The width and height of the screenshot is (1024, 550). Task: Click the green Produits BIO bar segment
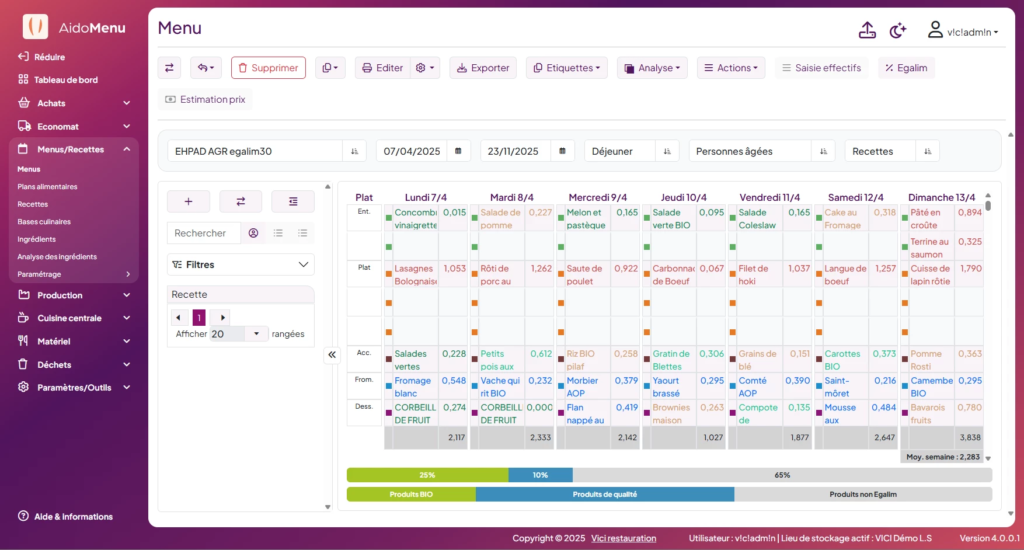coord(411,494)
